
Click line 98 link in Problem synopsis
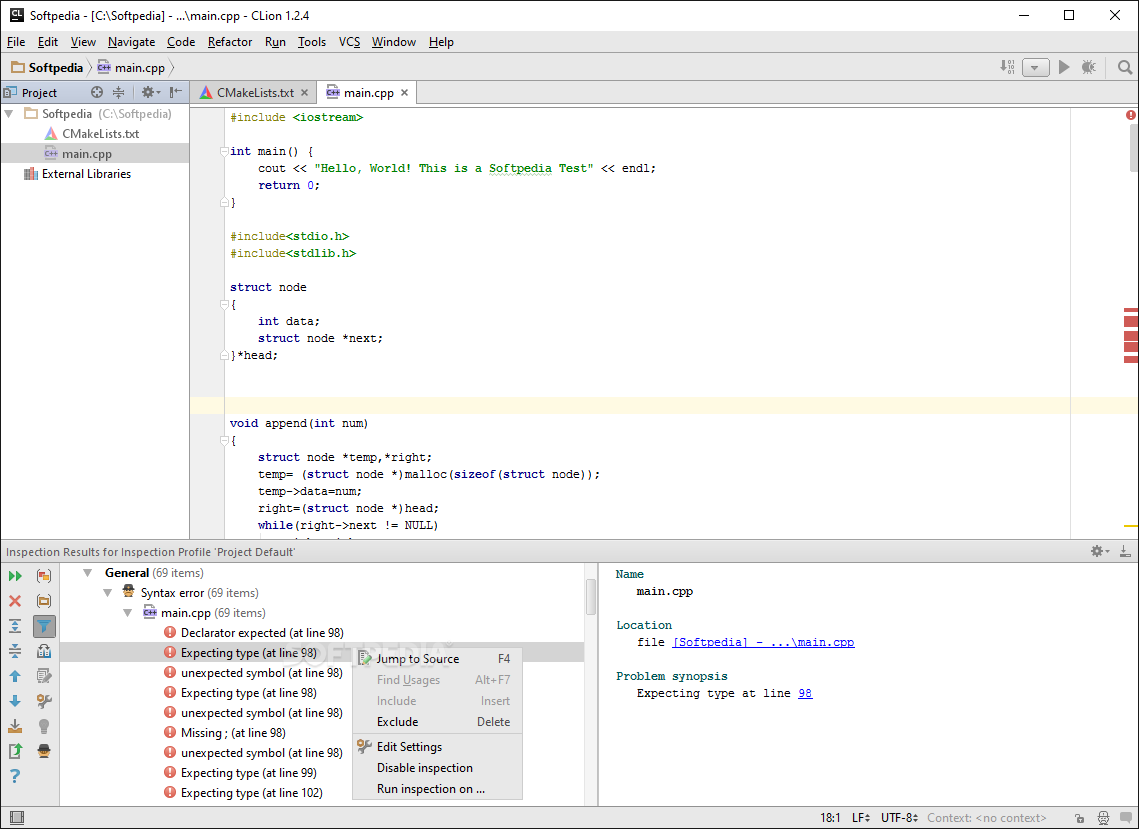[805, 693]
